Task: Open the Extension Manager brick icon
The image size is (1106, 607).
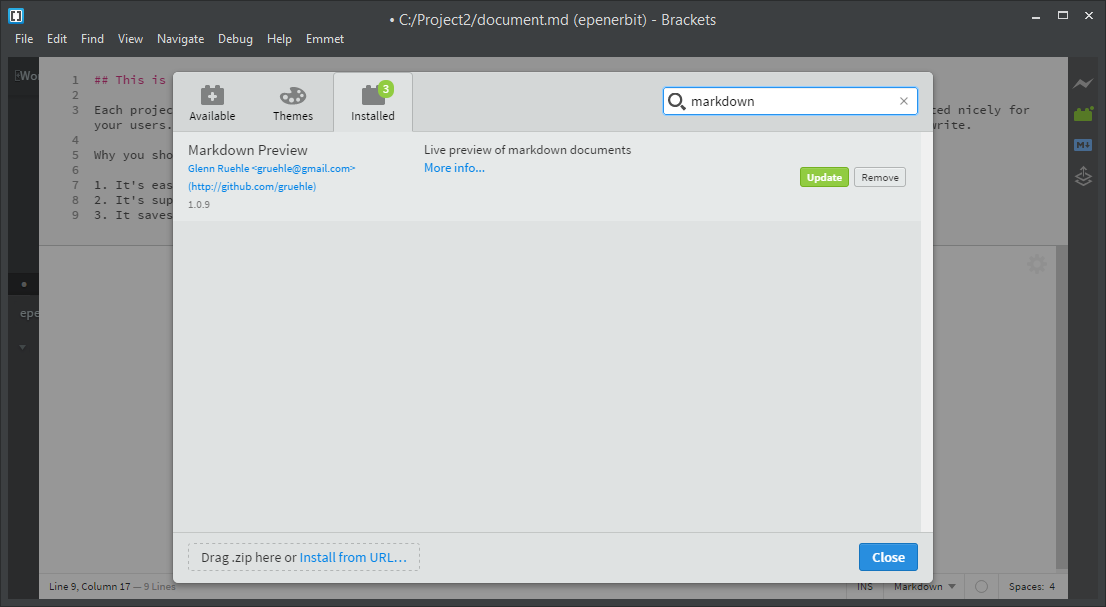Action: tap(1083, 114)
